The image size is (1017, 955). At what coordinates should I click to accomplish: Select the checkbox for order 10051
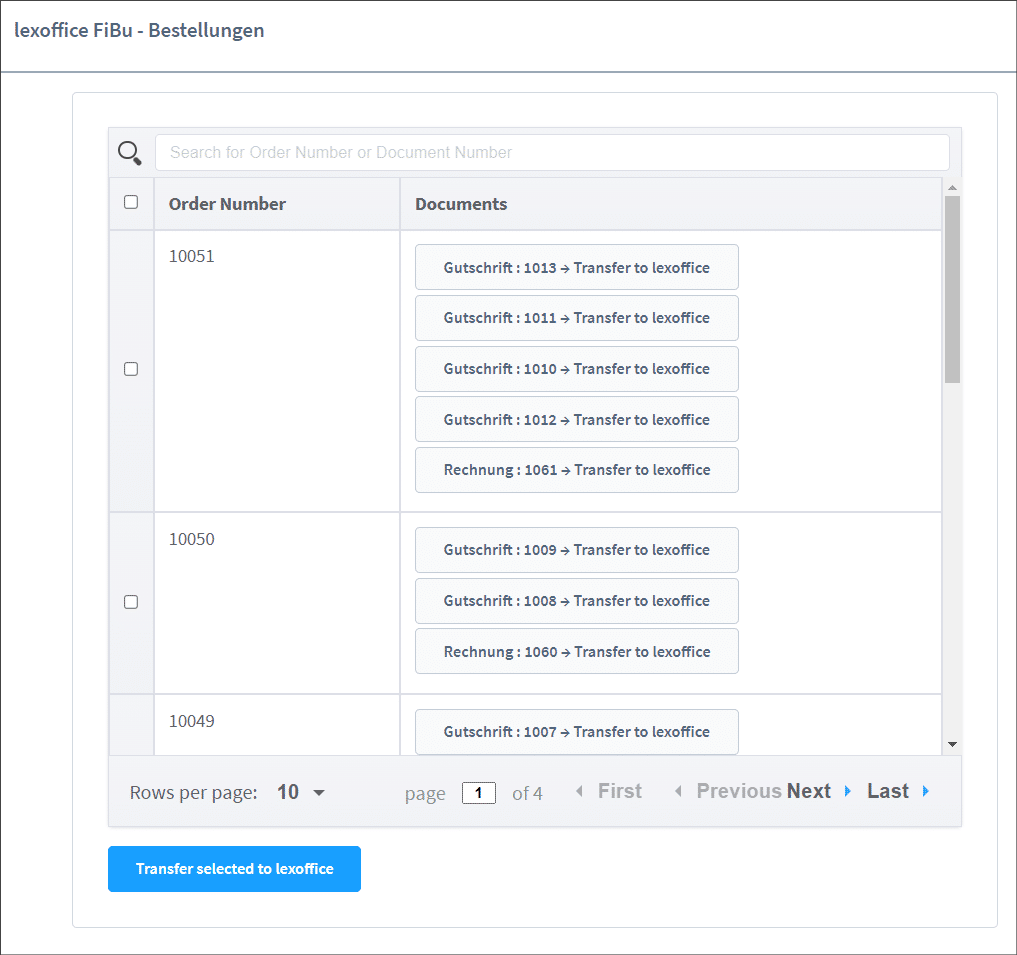pyautogui.click(x=131, y=369)
